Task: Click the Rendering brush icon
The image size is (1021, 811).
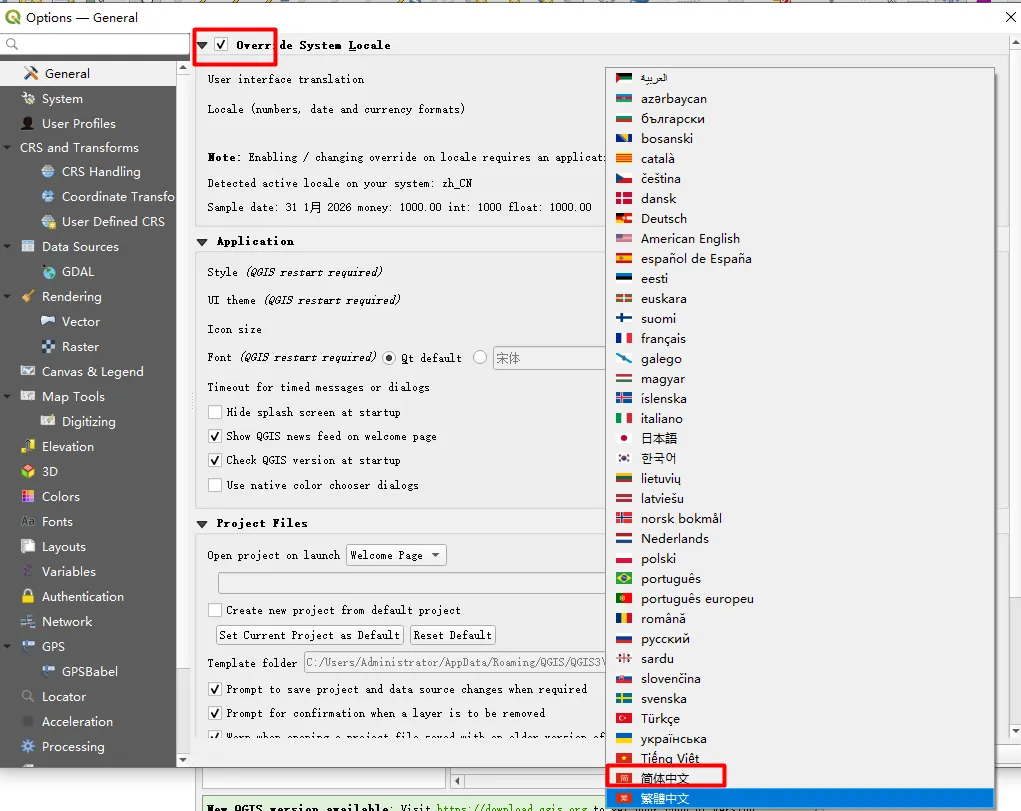Action: [x=28, y=296]
